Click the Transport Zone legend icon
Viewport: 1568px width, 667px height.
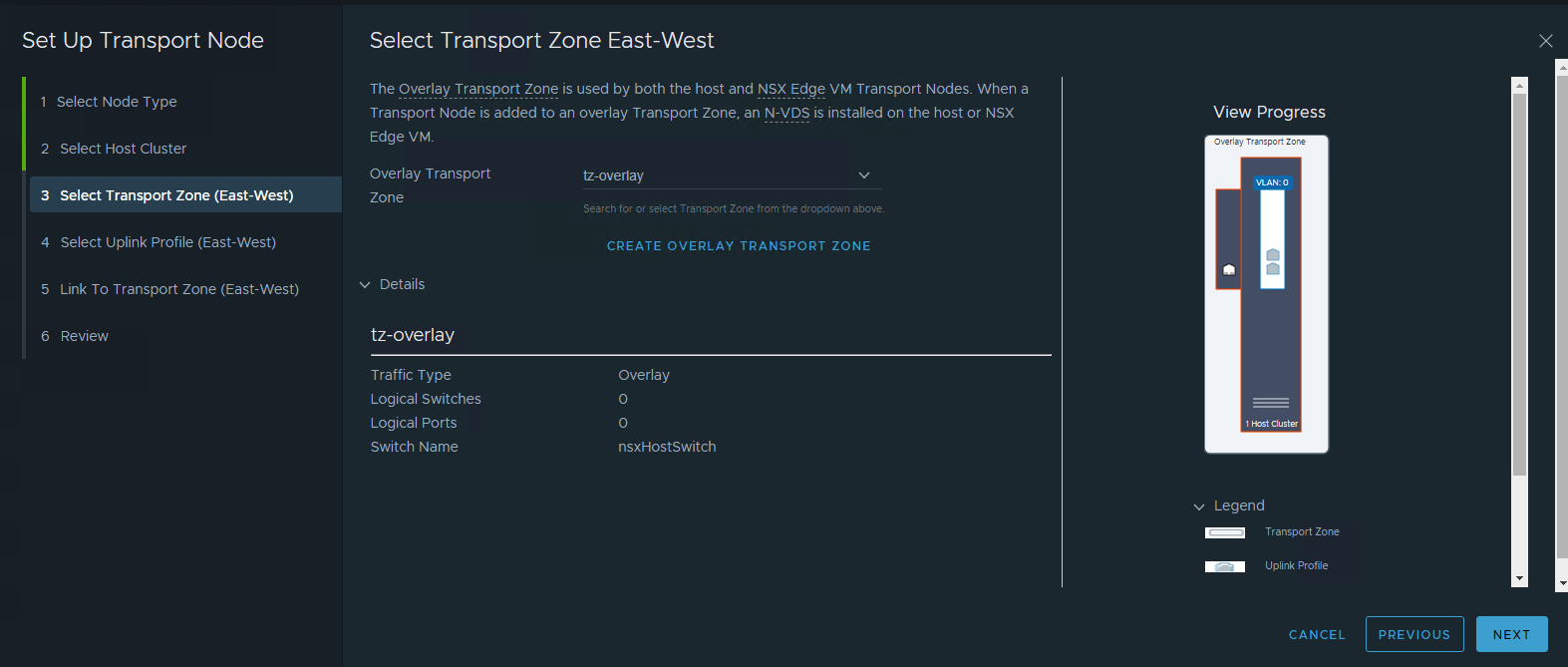1225,532
